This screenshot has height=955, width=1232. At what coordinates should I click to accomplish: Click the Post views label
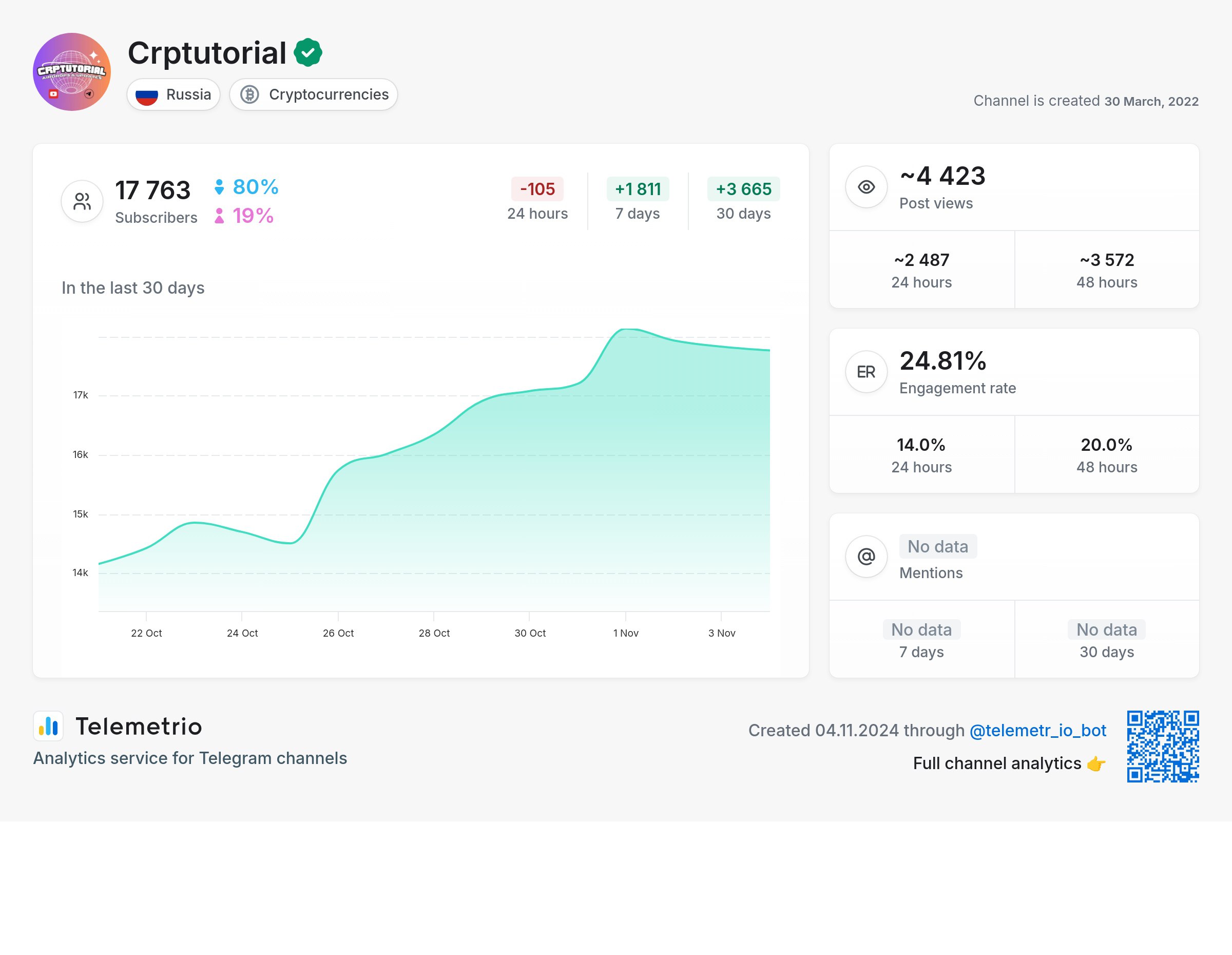coord(936,204)
